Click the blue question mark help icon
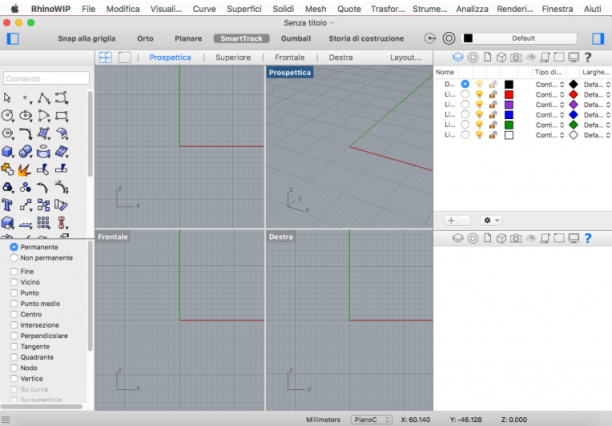The height and width of the screenshot is (426, 612). tap(588, 238)
